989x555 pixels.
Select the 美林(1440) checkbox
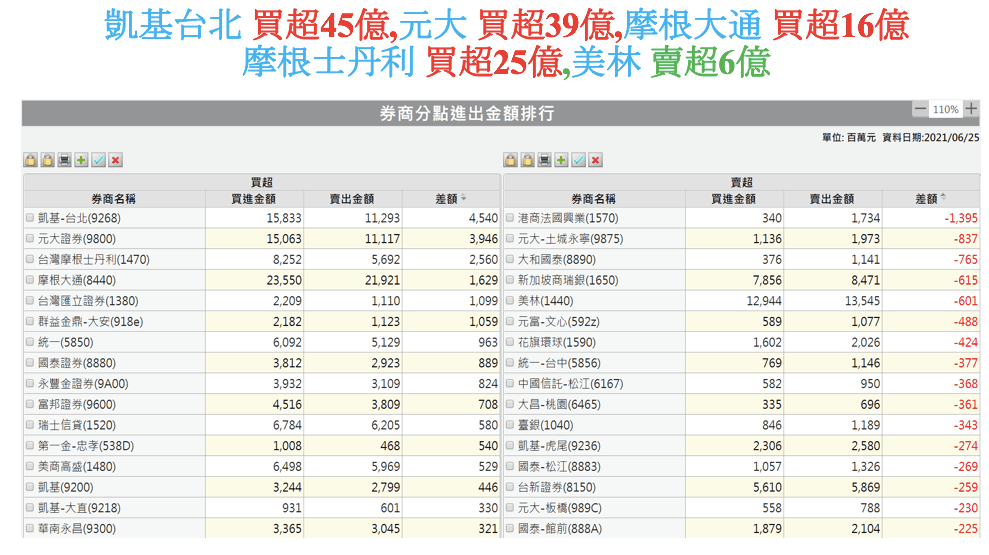[x=511, y=302]
